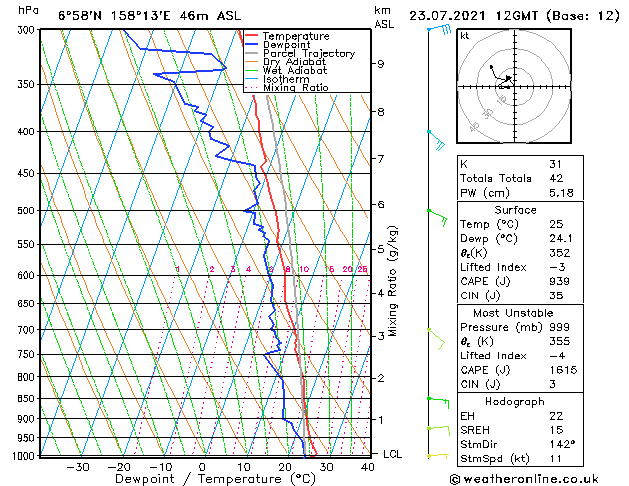The image size is (629, 486).
Task: Click the 'Pressure (mb)' value '999'
Action: click(559, 327)
